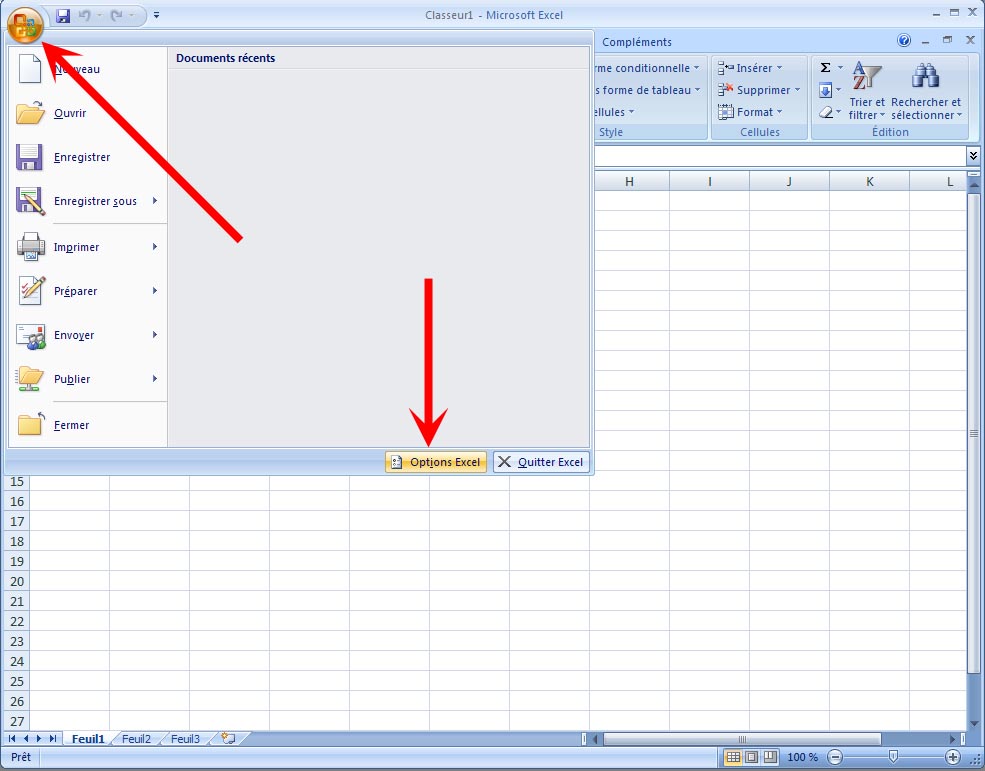This screenshot has width=985, height=771.
Task: Open Rechercher et sélectionner menu
Action: click(x=926, y=91)
